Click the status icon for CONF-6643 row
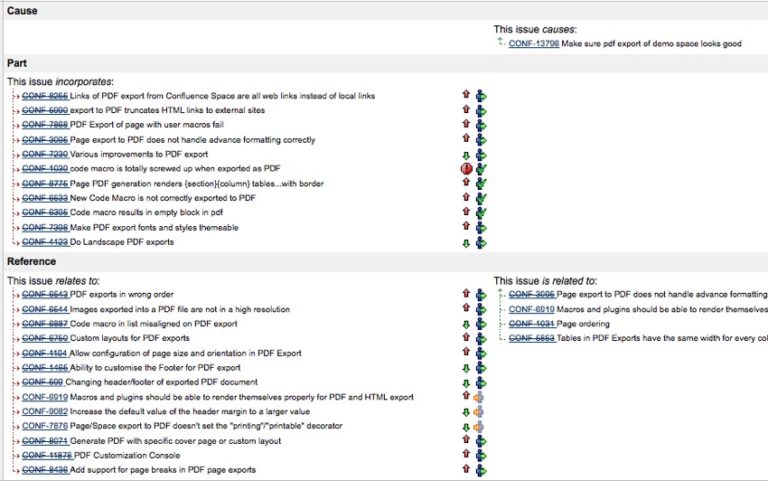Screen dimensions: 768x481 click(x=481, y=295)
